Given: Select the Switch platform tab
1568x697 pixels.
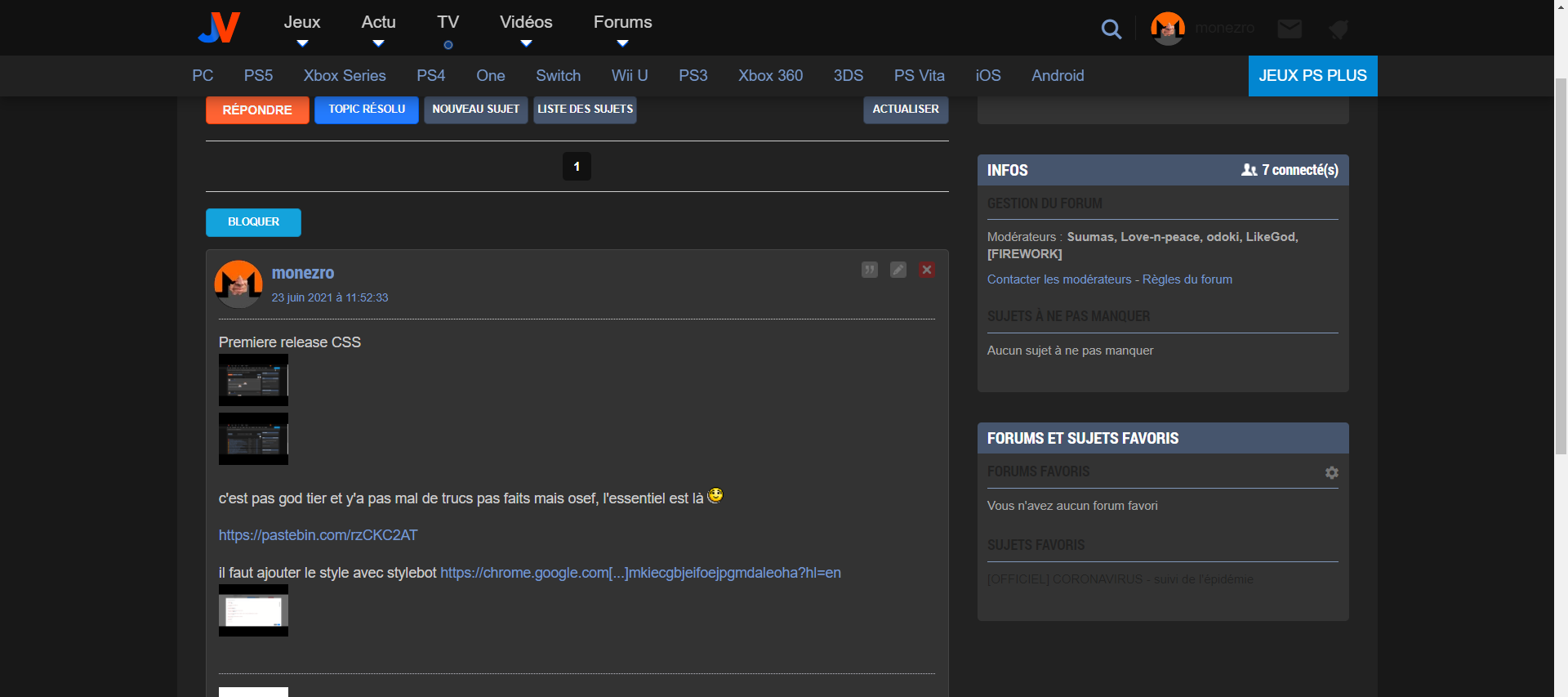Looking at the screenshot, I should pos(558,75).
